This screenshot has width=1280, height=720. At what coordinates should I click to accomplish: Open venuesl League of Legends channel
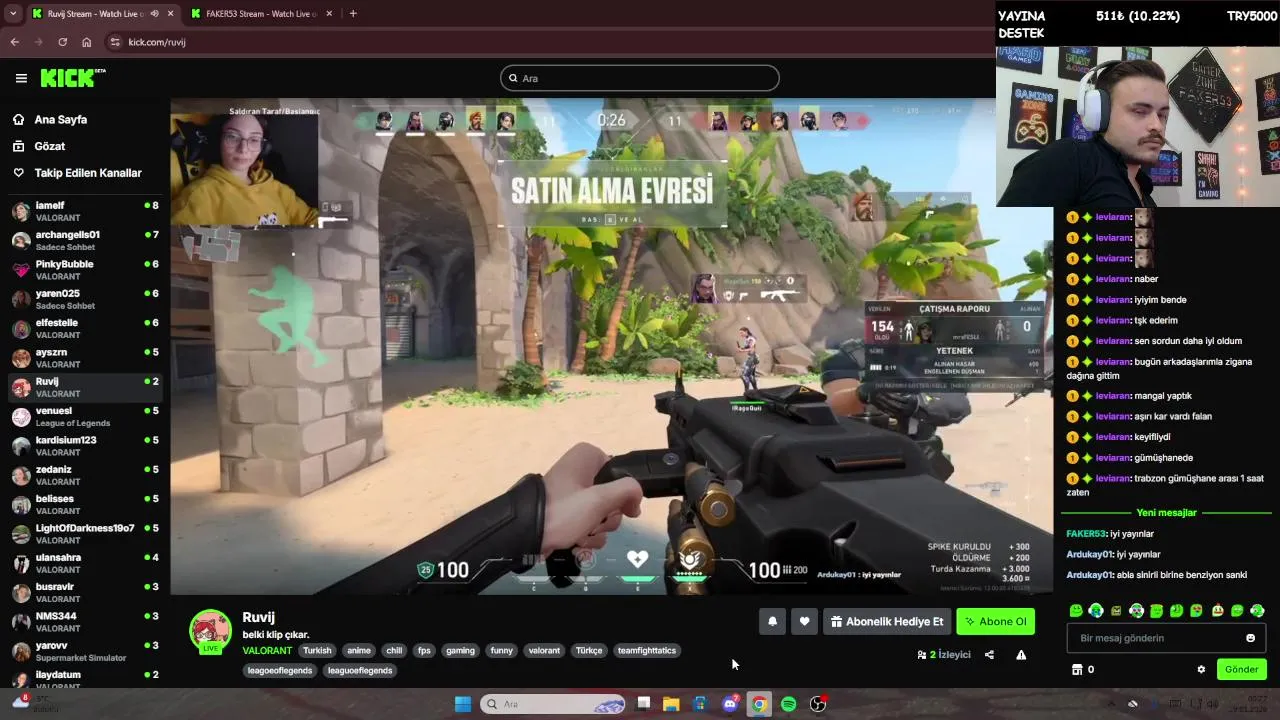[84, 416]
